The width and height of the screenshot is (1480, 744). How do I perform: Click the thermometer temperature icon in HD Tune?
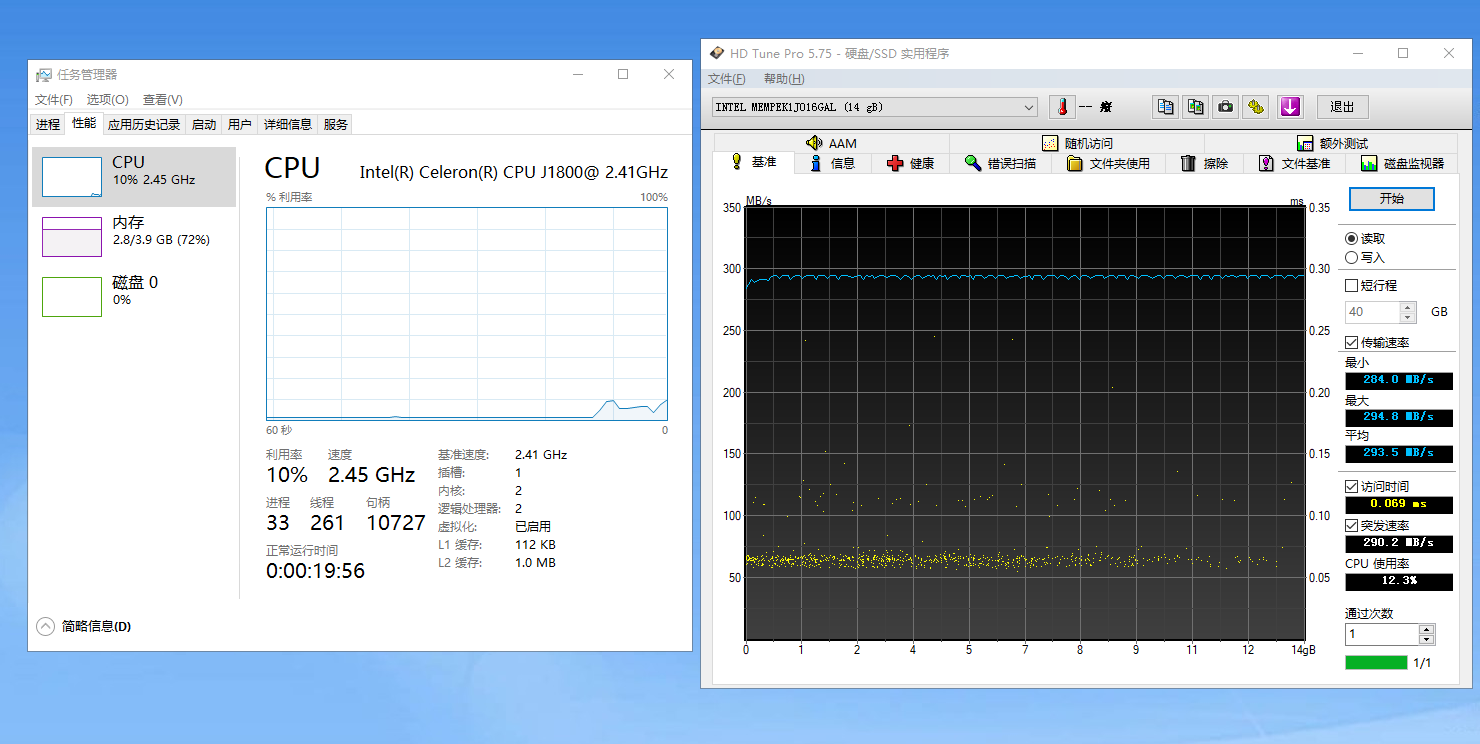coord(1062,107)
